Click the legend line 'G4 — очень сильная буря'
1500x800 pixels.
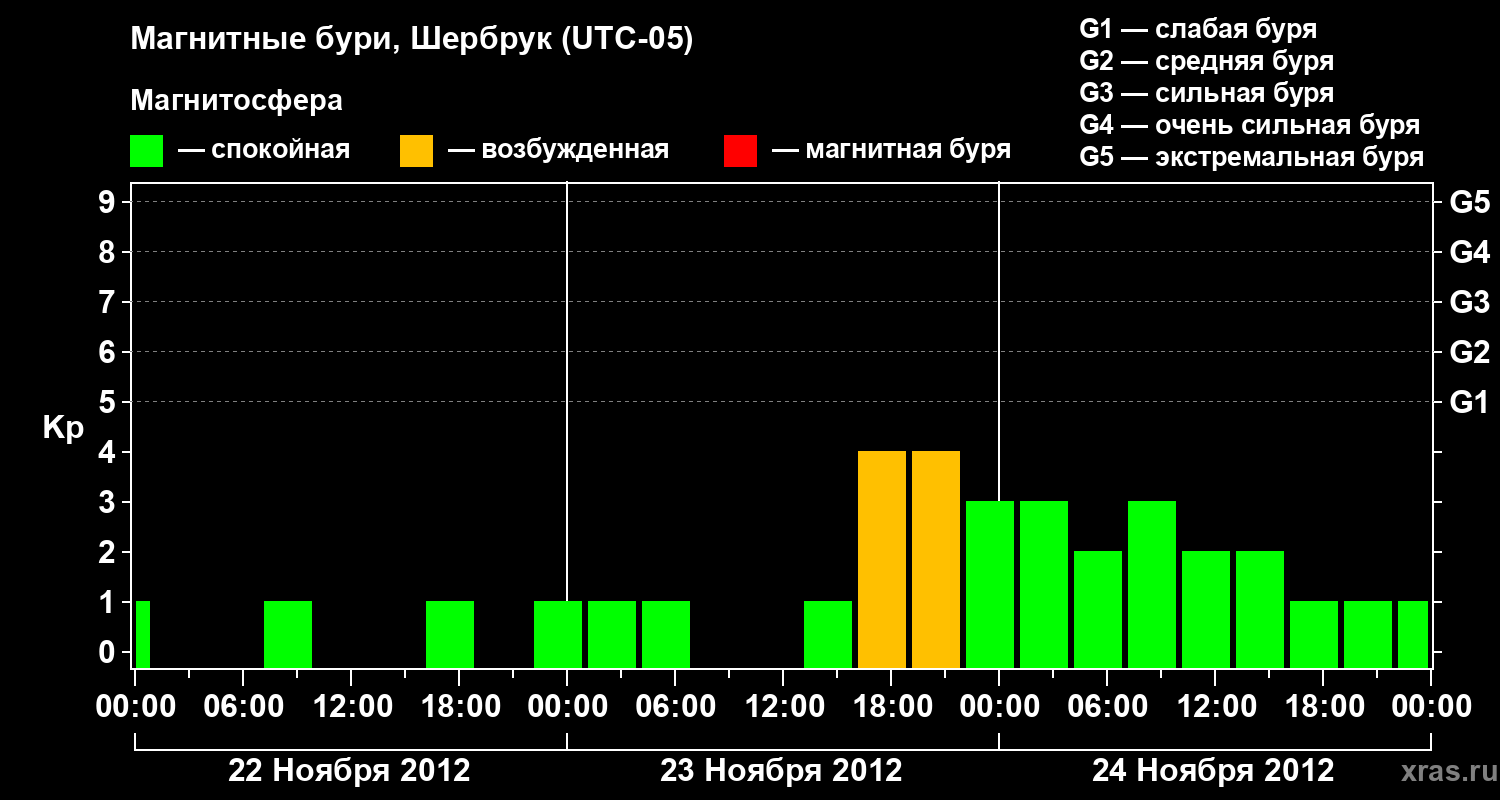[x=1249, y=125]
